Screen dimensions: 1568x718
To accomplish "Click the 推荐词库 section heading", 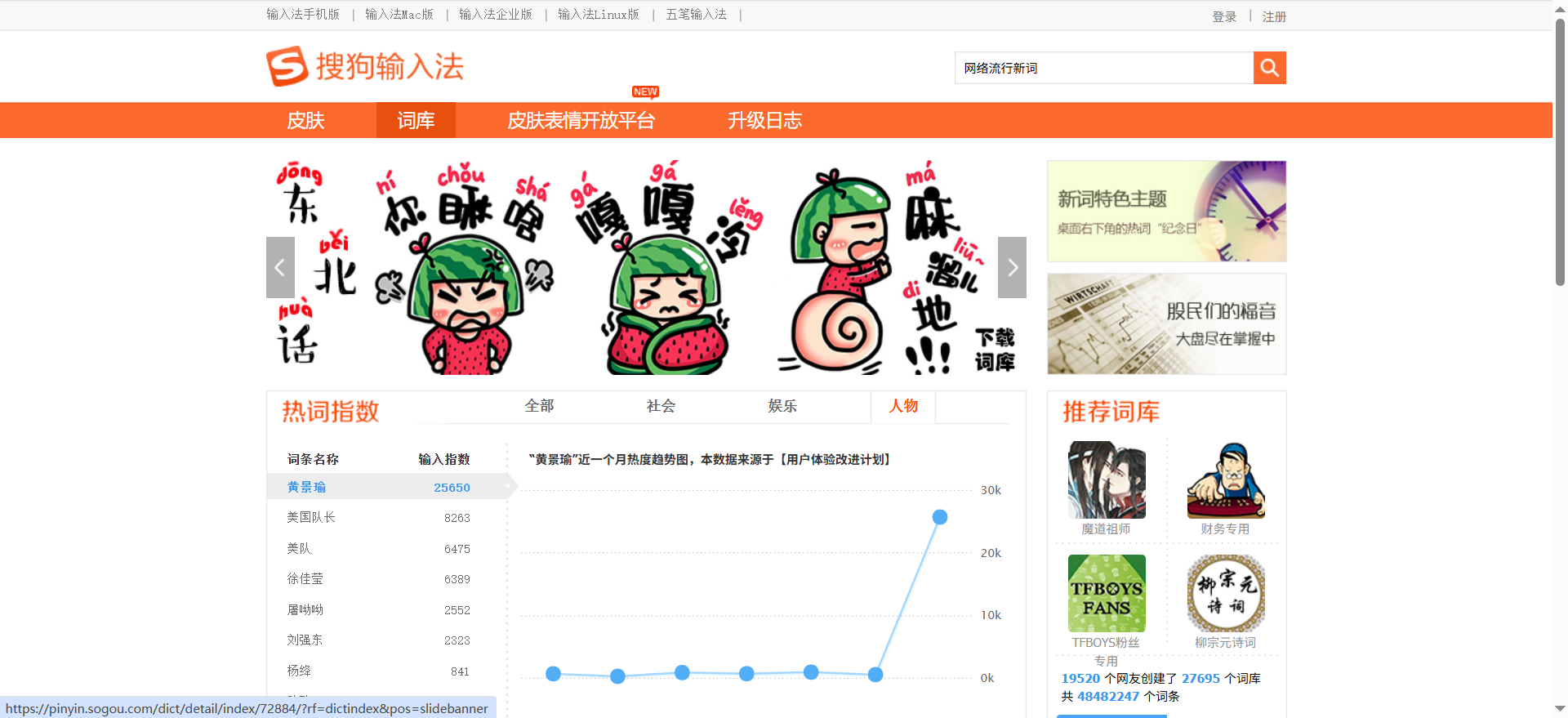I will pos(1111,412).
